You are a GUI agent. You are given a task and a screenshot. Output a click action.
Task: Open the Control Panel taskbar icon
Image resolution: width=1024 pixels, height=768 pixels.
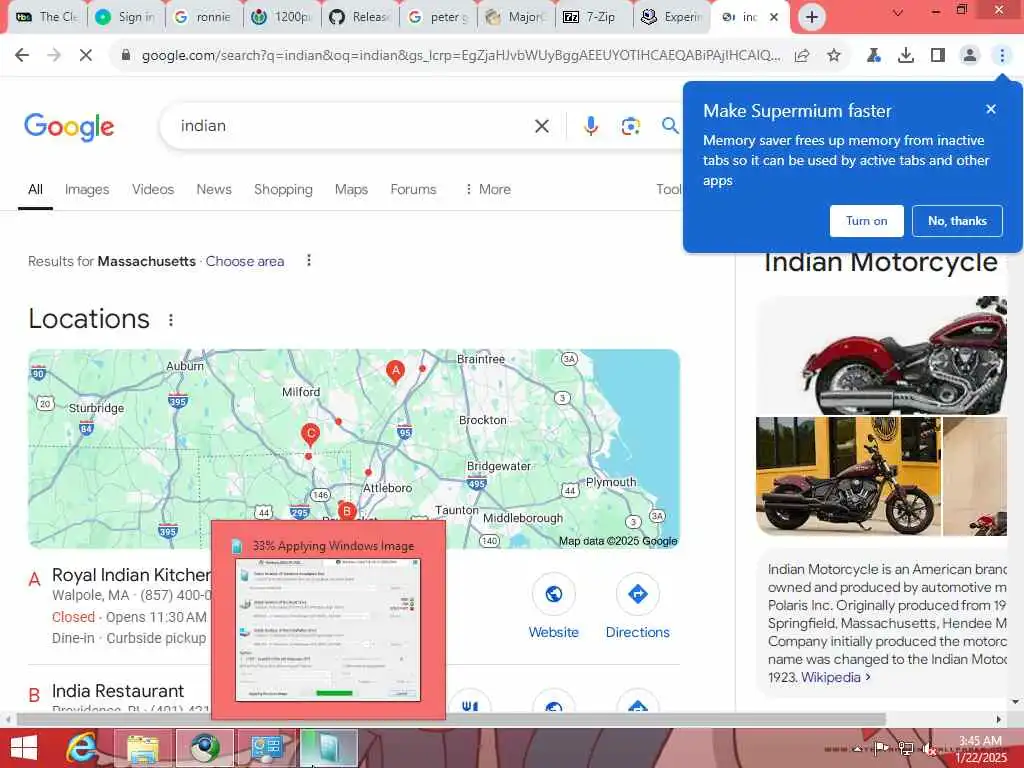point(266,748)
